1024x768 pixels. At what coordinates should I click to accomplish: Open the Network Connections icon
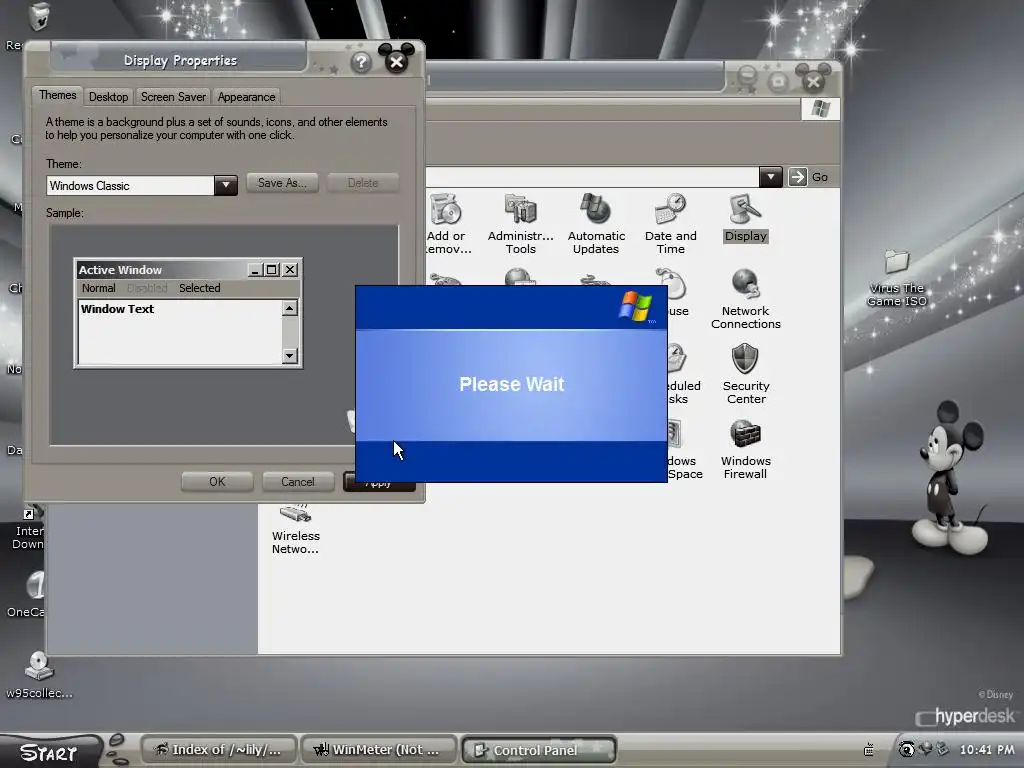[x=746, y=298]
